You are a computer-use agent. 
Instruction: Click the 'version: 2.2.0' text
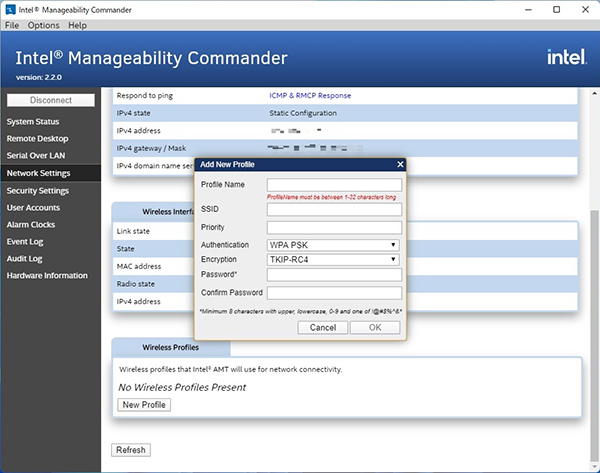click(x=39, y=77)
